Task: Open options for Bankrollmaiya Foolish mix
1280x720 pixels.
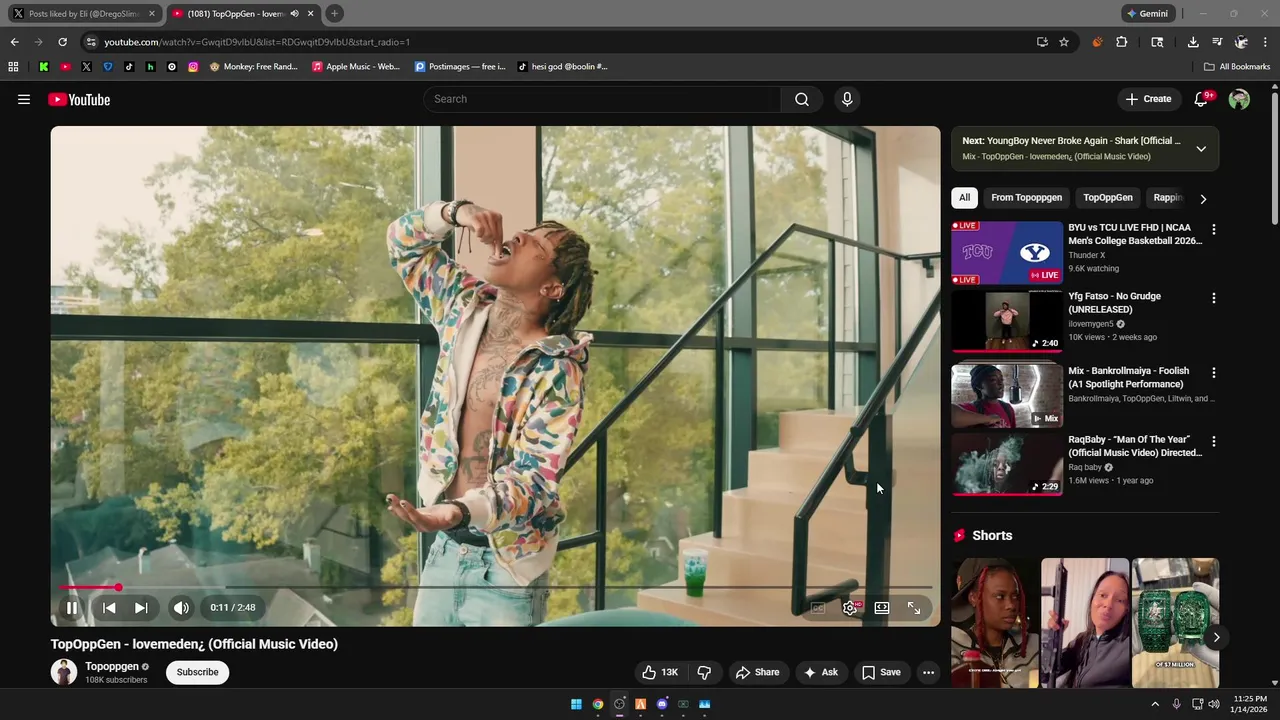Action: tap(1214, 372)
